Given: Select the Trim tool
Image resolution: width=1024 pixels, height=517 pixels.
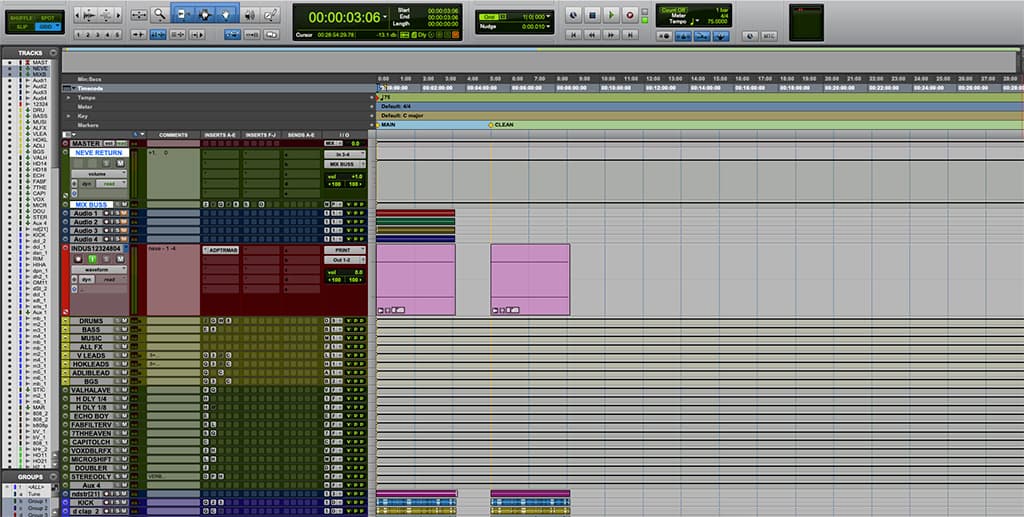Looking at the screenshot, I should pos(182,14).
